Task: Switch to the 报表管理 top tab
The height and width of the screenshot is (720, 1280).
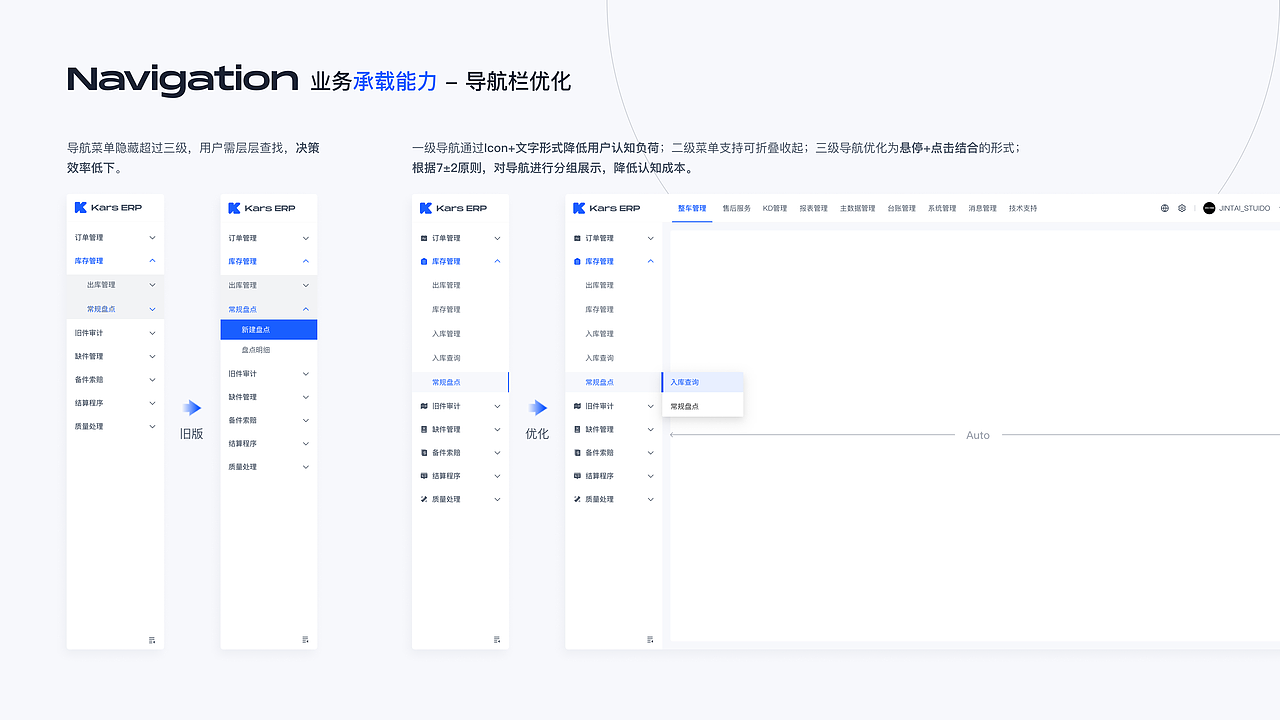Action: click(814, 208)
